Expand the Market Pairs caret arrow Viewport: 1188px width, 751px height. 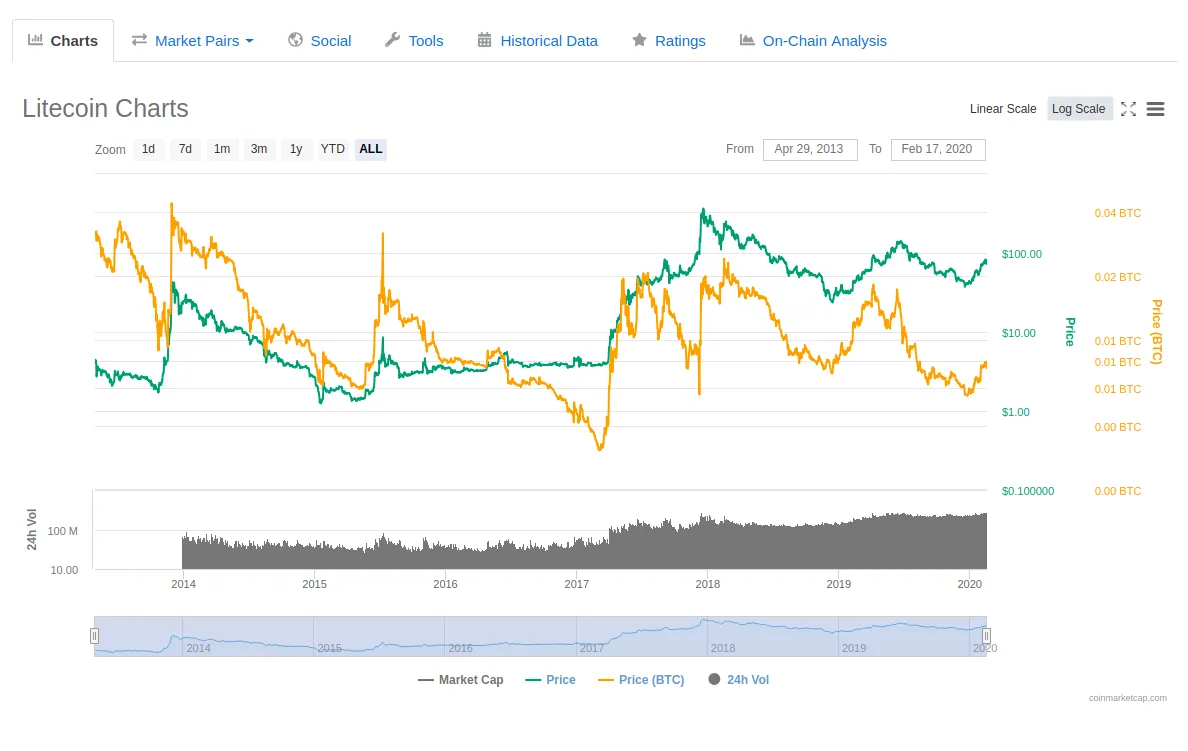(x=249, y=42)
